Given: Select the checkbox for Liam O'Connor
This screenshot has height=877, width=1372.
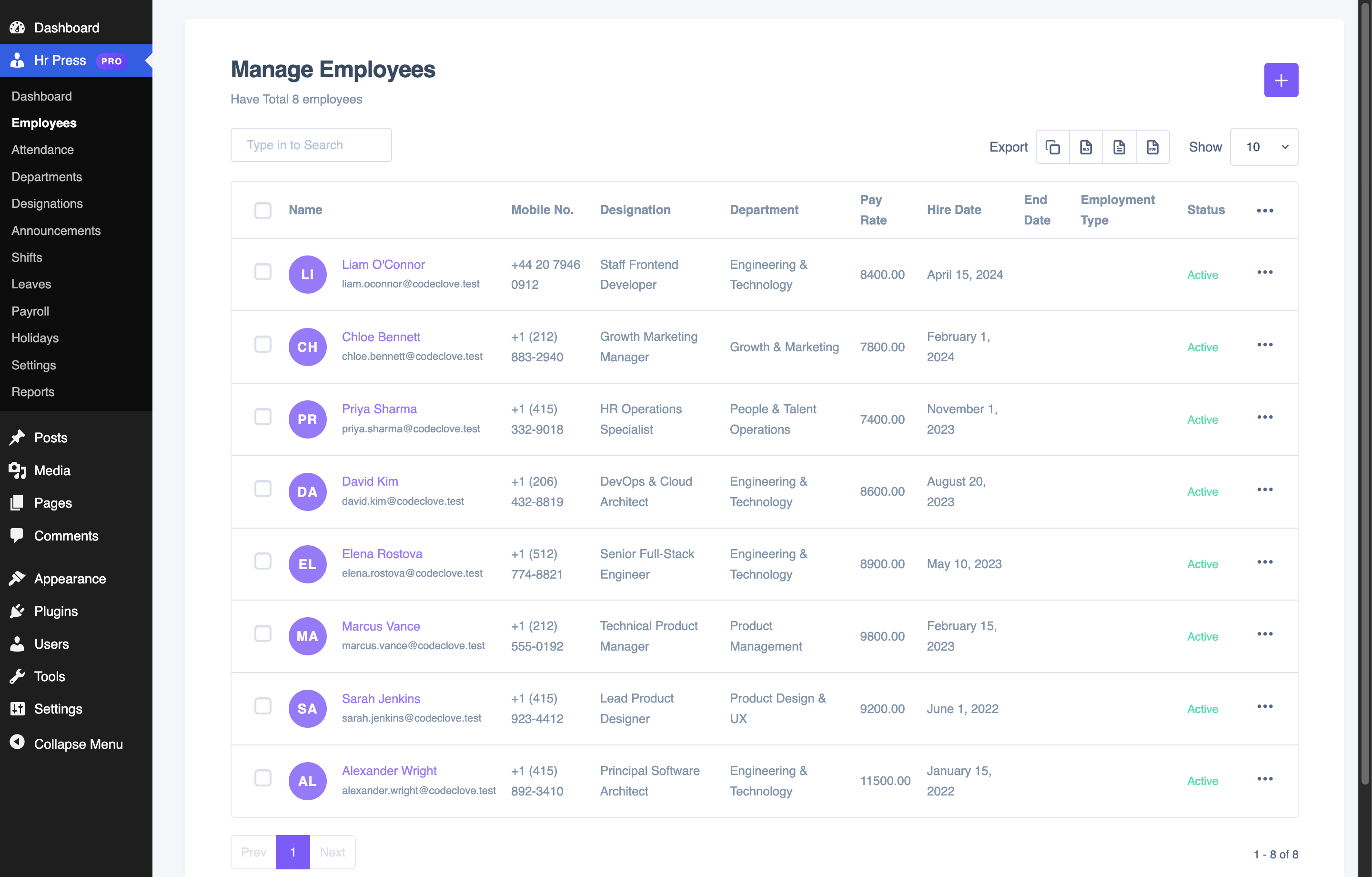Looking at the screenshot, I should [x=262, y=272].
